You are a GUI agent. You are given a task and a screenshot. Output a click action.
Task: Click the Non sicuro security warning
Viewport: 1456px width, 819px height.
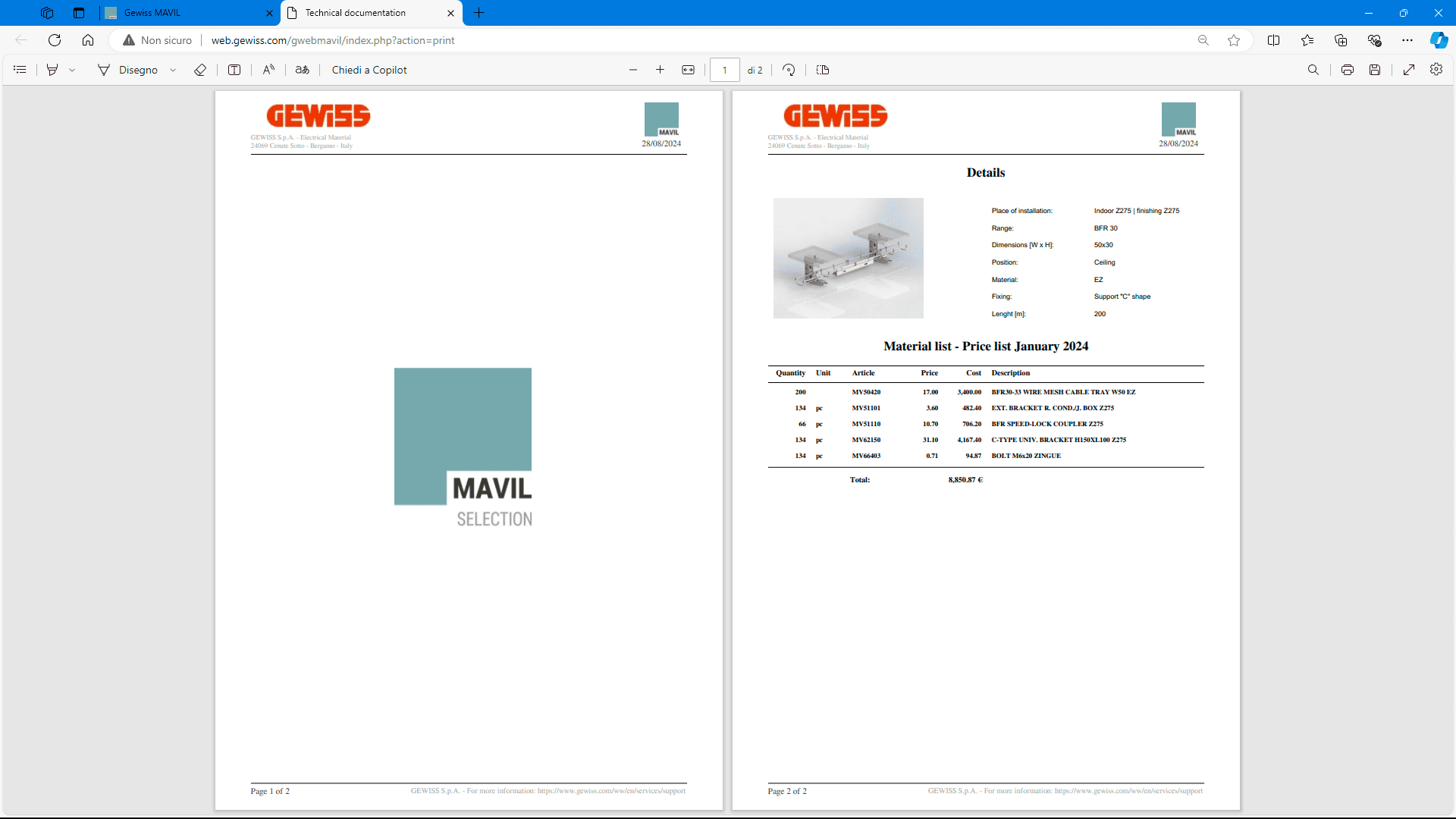158,40
